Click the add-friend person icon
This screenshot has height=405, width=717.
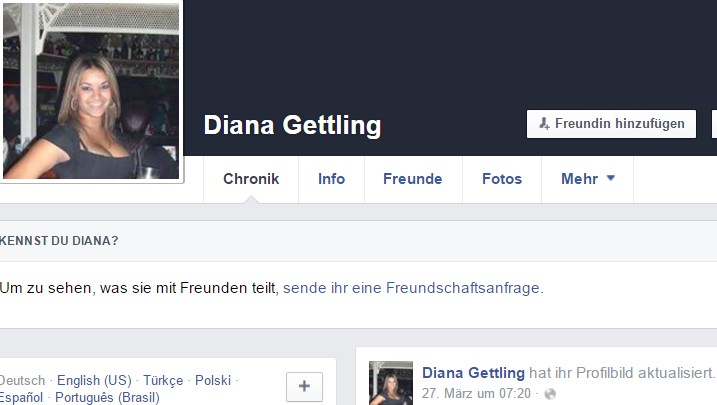coord(544,123)
